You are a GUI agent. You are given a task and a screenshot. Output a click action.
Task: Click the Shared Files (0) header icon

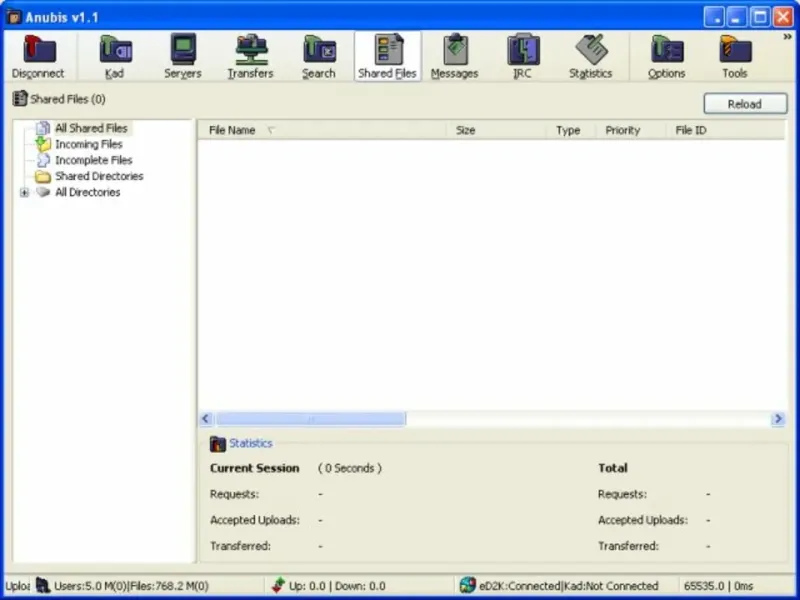click(19, 98)
